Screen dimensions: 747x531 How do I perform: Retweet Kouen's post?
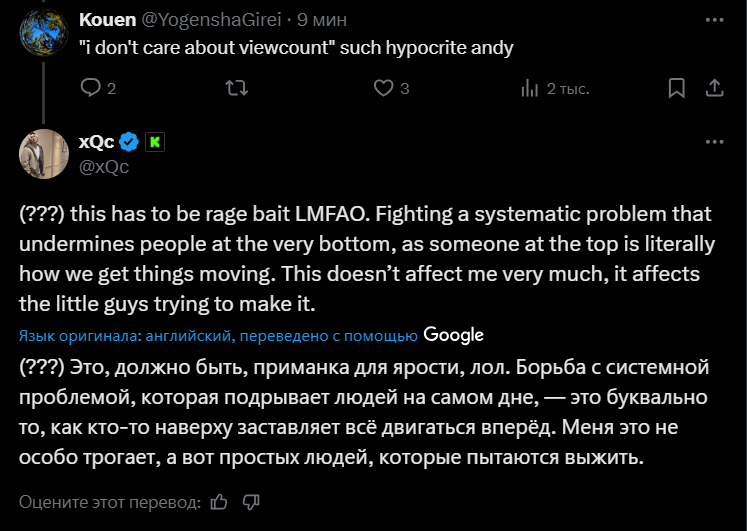coord(237,89)
